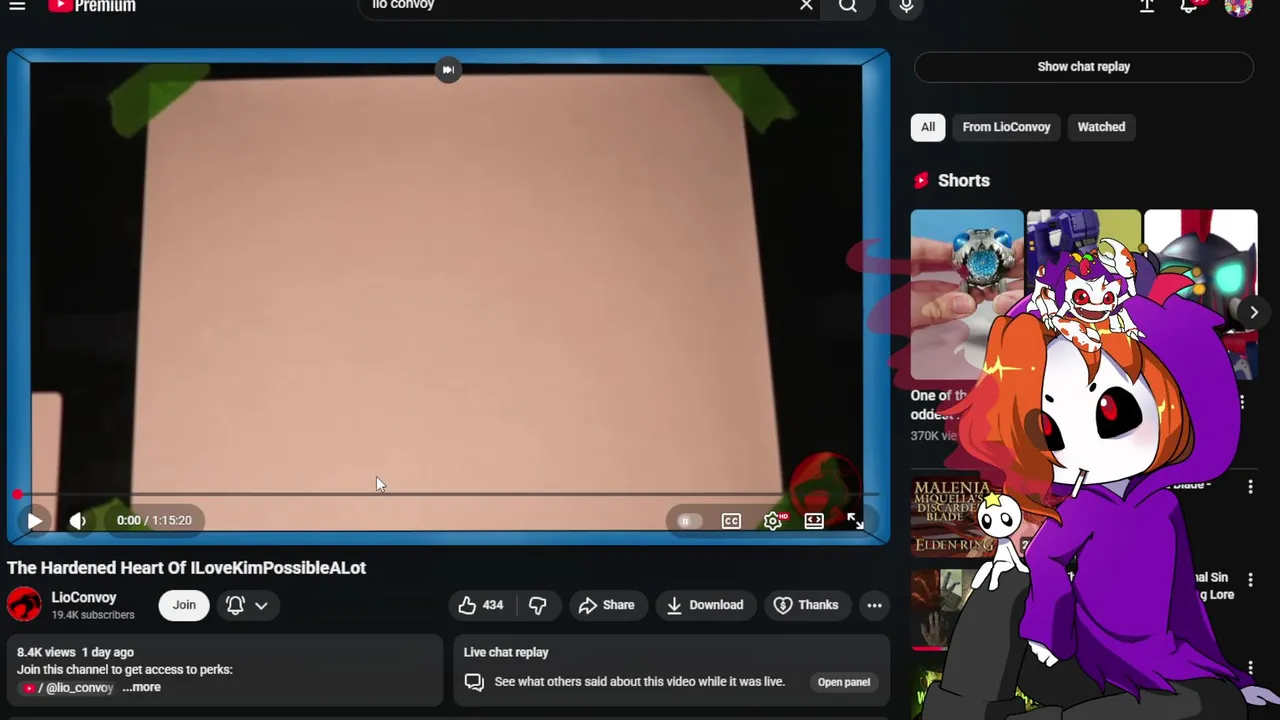Click the 0:00 / 1:15:20 time display
Screen dimensions: 1280x720
[153, 521]
